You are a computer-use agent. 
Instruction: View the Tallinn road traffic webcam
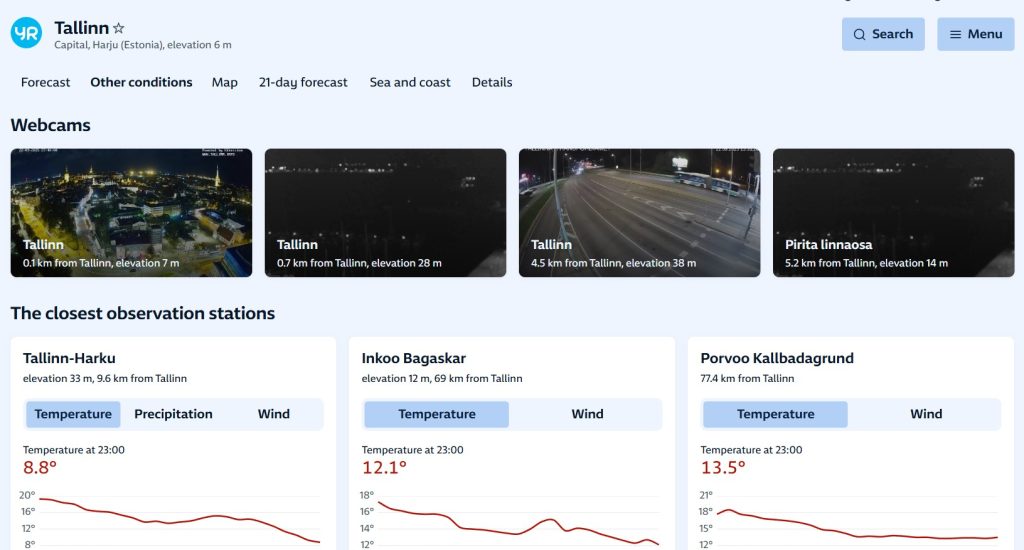pyautogui.click(x=639, y=212)
